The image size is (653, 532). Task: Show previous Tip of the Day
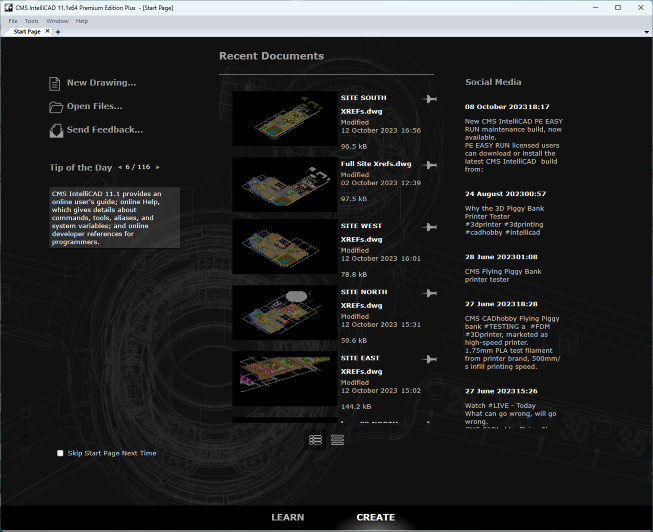[120, 167]
